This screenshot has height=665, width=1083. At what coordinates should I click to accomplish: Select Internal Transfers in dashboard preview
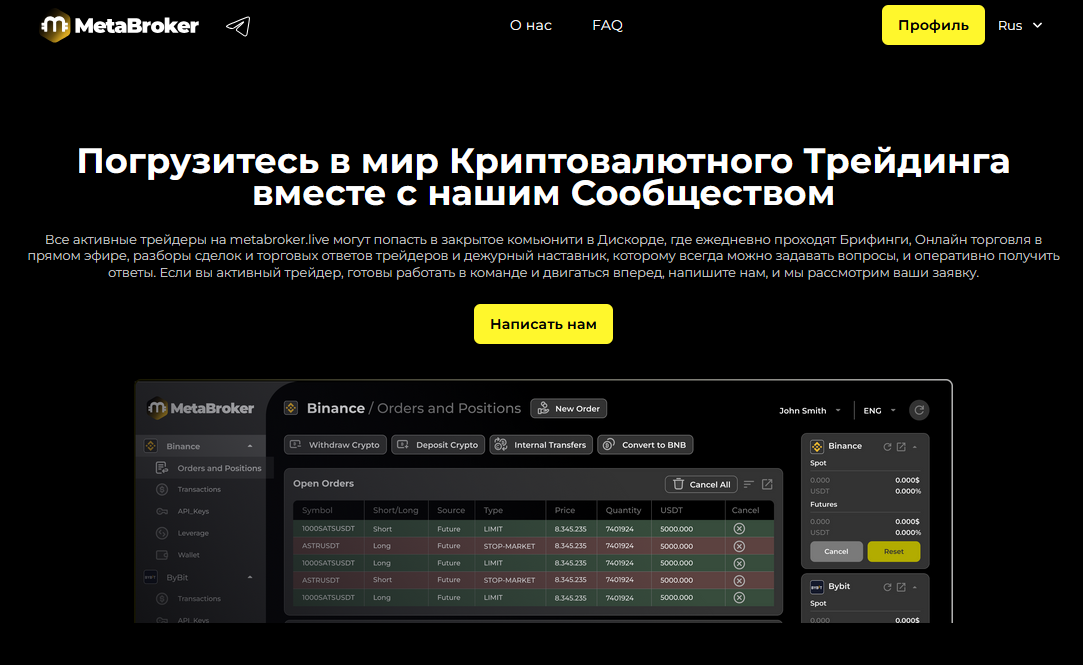pyautogui.click(x=541, y=445)
